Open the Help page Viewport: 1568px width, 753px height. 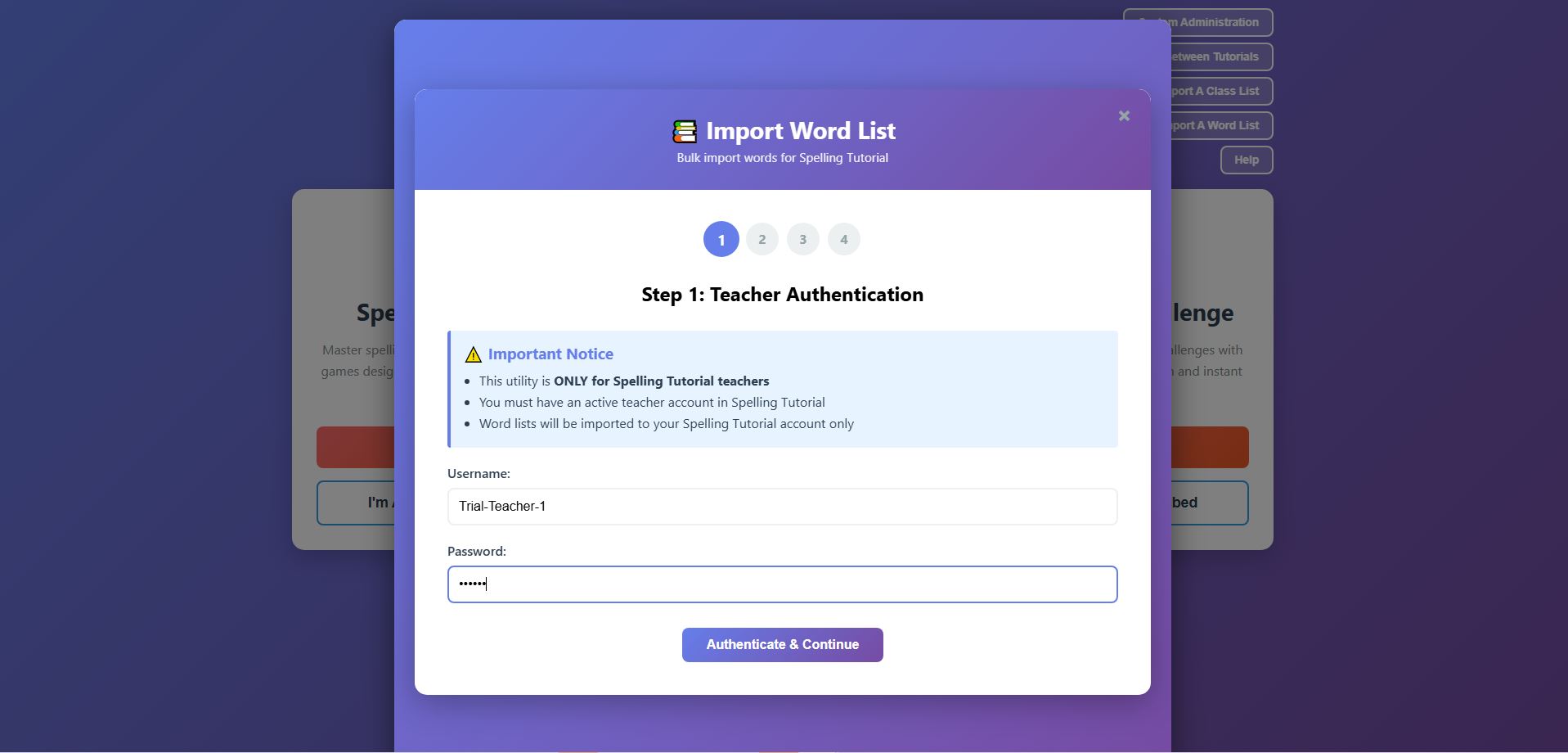tap(1245, 160)
